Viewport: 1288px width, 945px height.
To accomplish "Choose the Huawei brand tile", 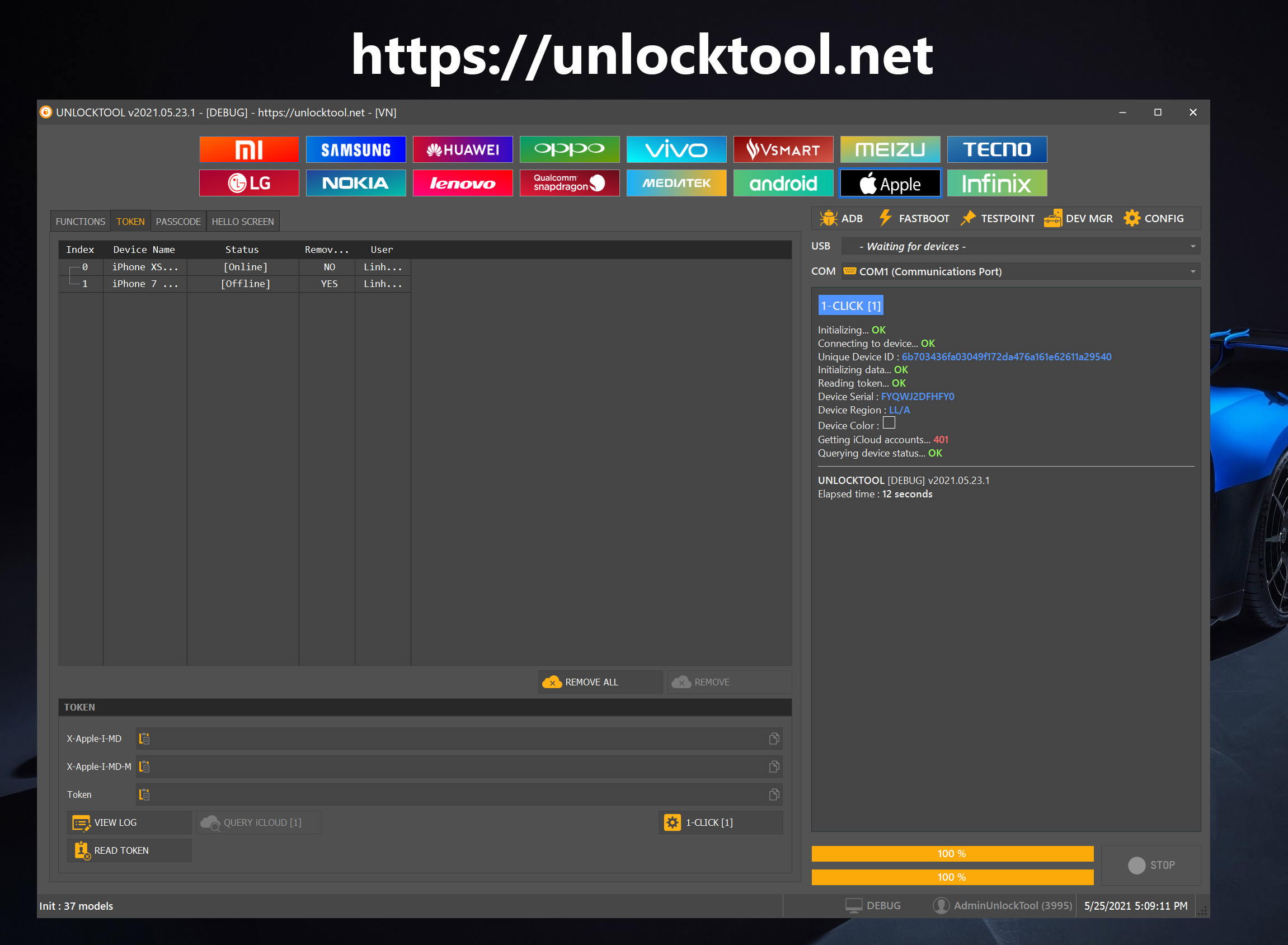I will coord(463,149).
